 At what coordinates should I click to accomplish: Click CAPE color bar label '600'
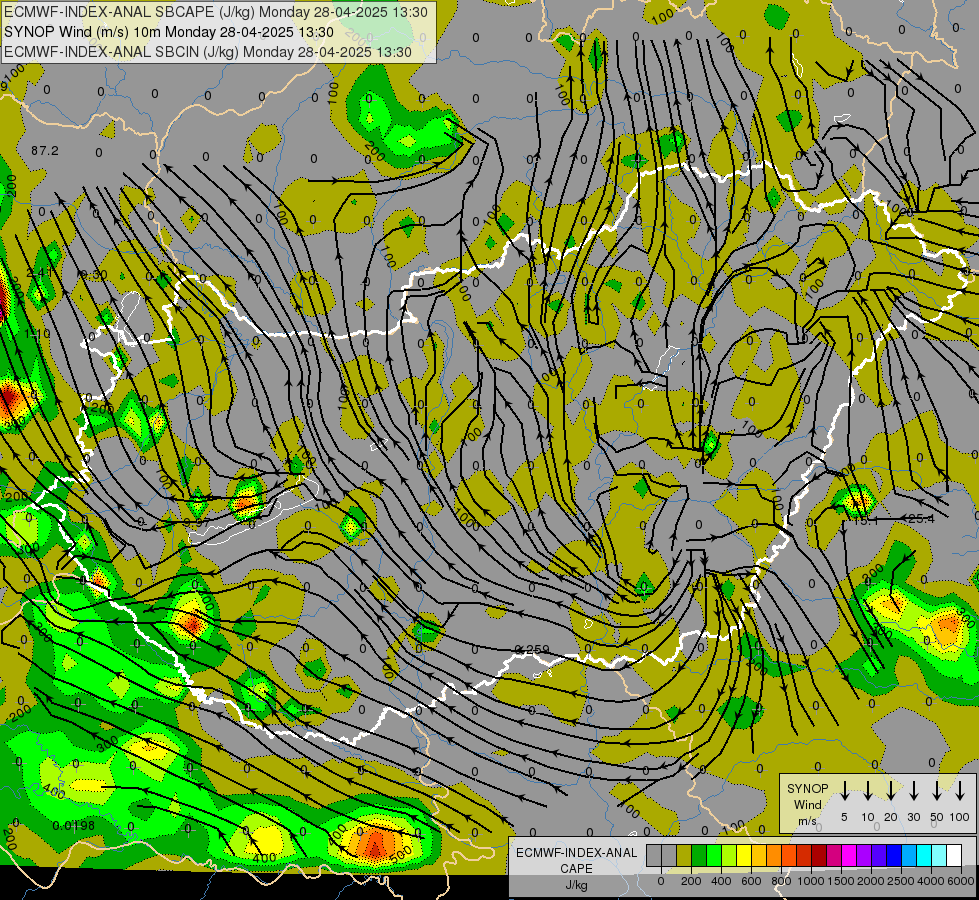[751, 881]
